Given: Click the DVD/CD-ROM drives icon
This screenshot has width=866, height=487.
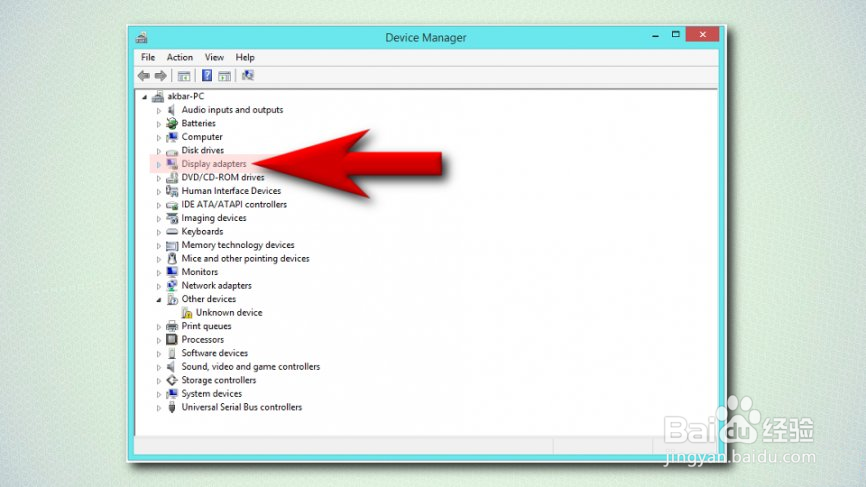Looking at the screenshot, I should pyautogui.click(x=172, y=177).
